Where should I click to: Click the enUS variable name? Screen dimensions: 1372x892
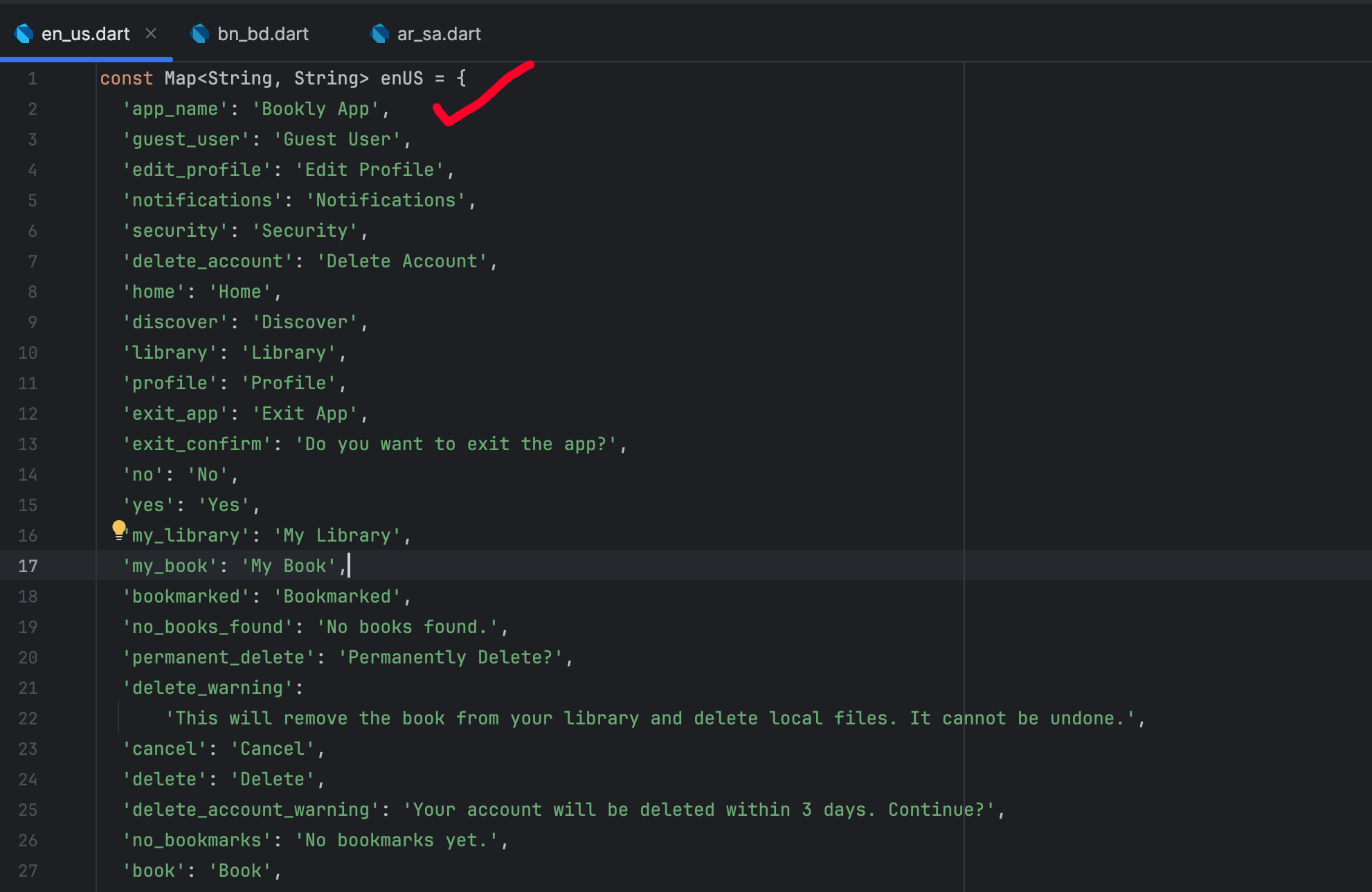pos(401,78)
